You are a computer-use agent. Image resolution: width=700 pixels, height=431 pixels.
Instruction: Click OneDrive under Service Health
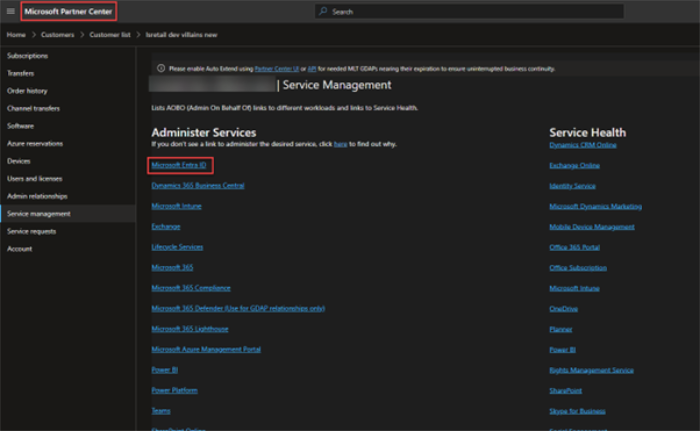563,308
